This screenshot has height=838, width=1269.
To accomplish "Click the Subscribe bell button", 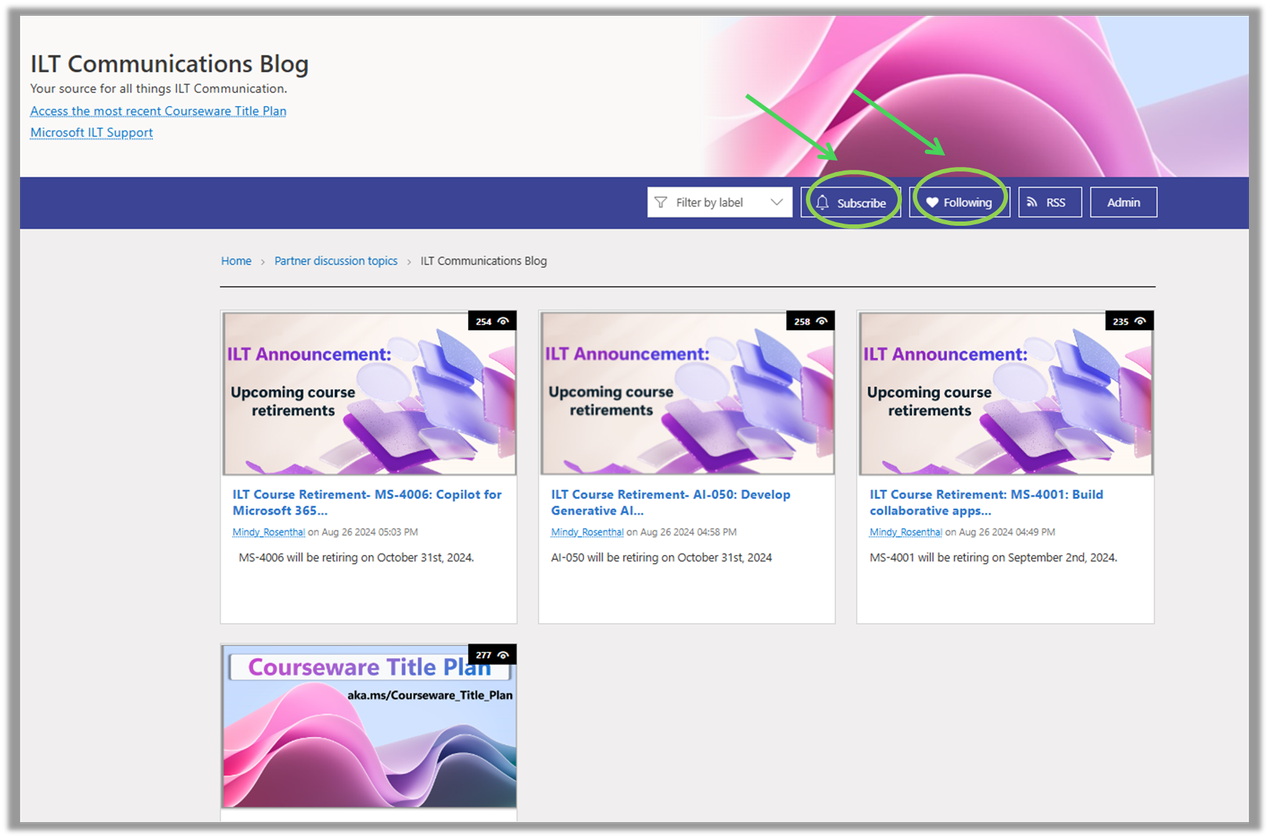I will point(851,202).
